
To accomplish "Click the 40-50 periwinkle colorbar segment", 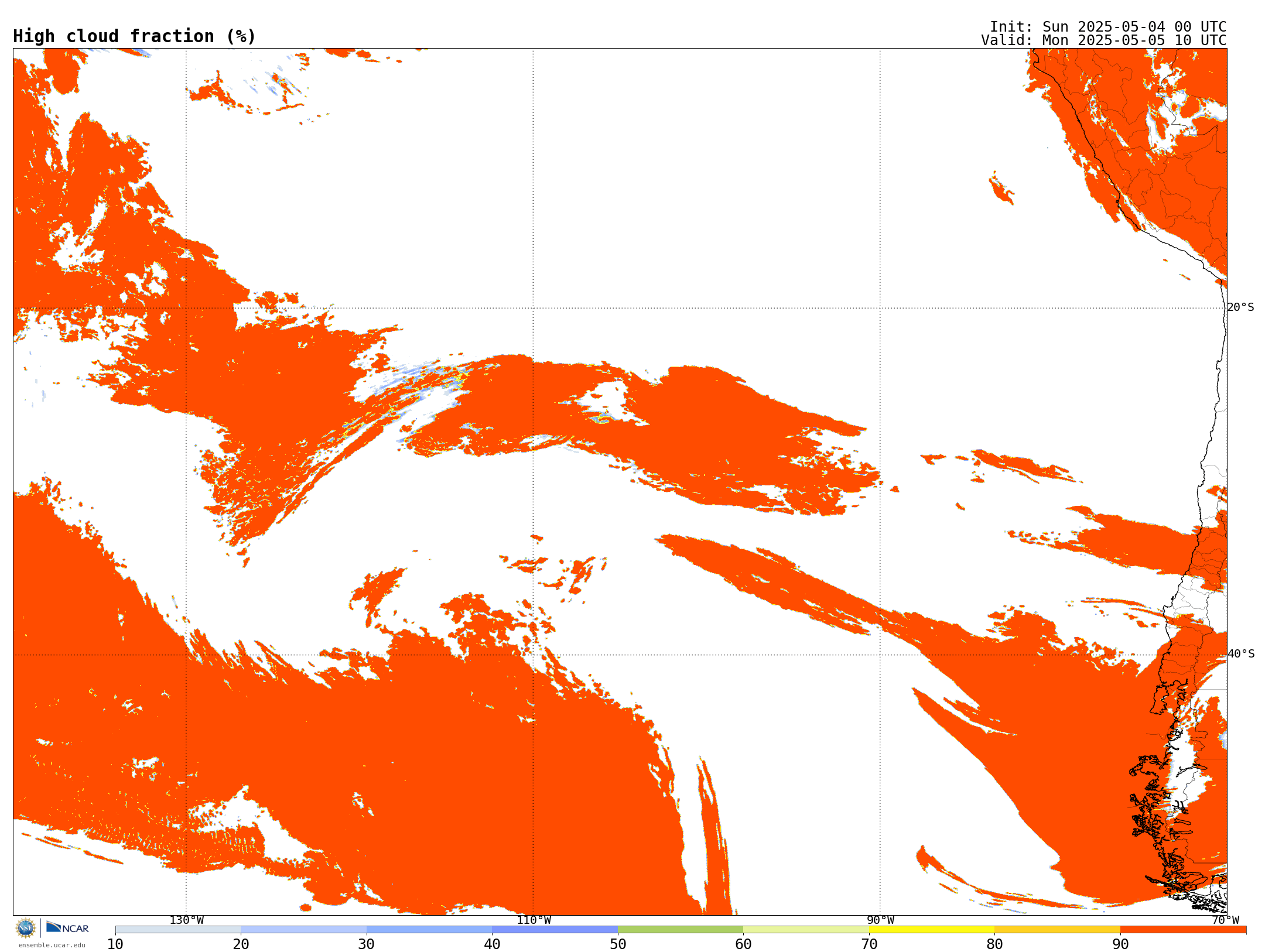I will click(555, 930).
